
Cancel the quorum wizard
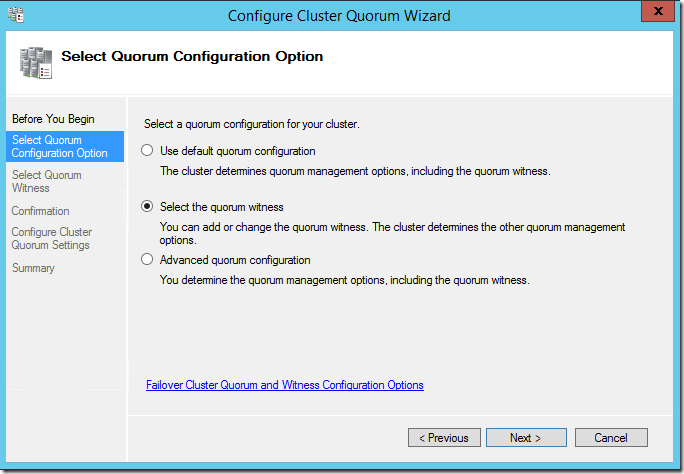click(x=611, y=437)
